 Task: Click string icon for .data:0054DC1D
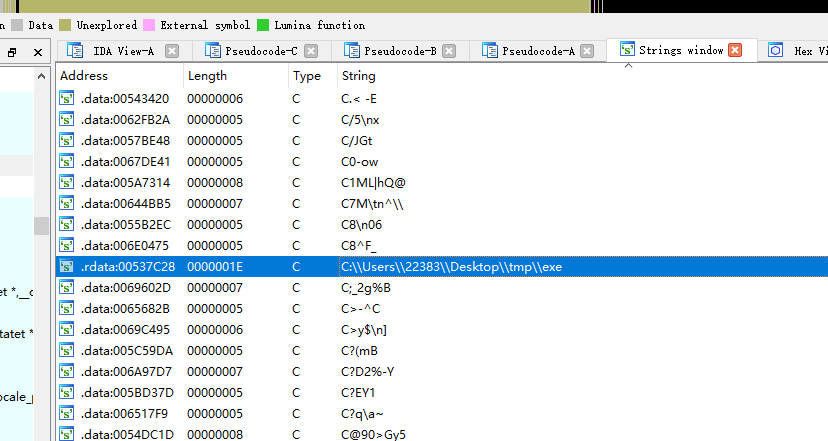(67, 434)
